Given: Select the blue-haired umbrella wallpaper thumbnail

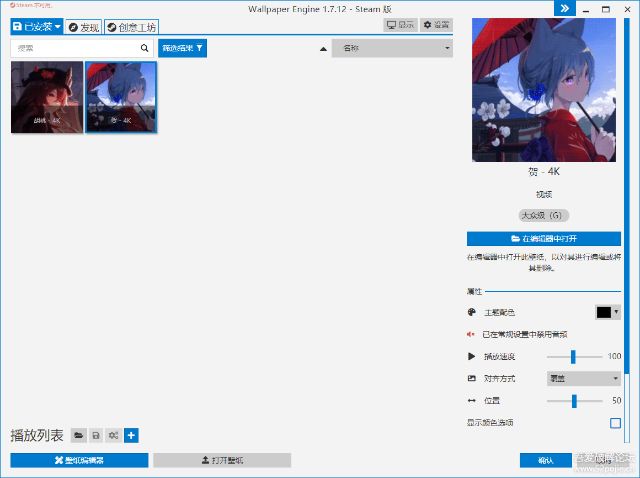Looking at the screenshot, I should (121, 97).
